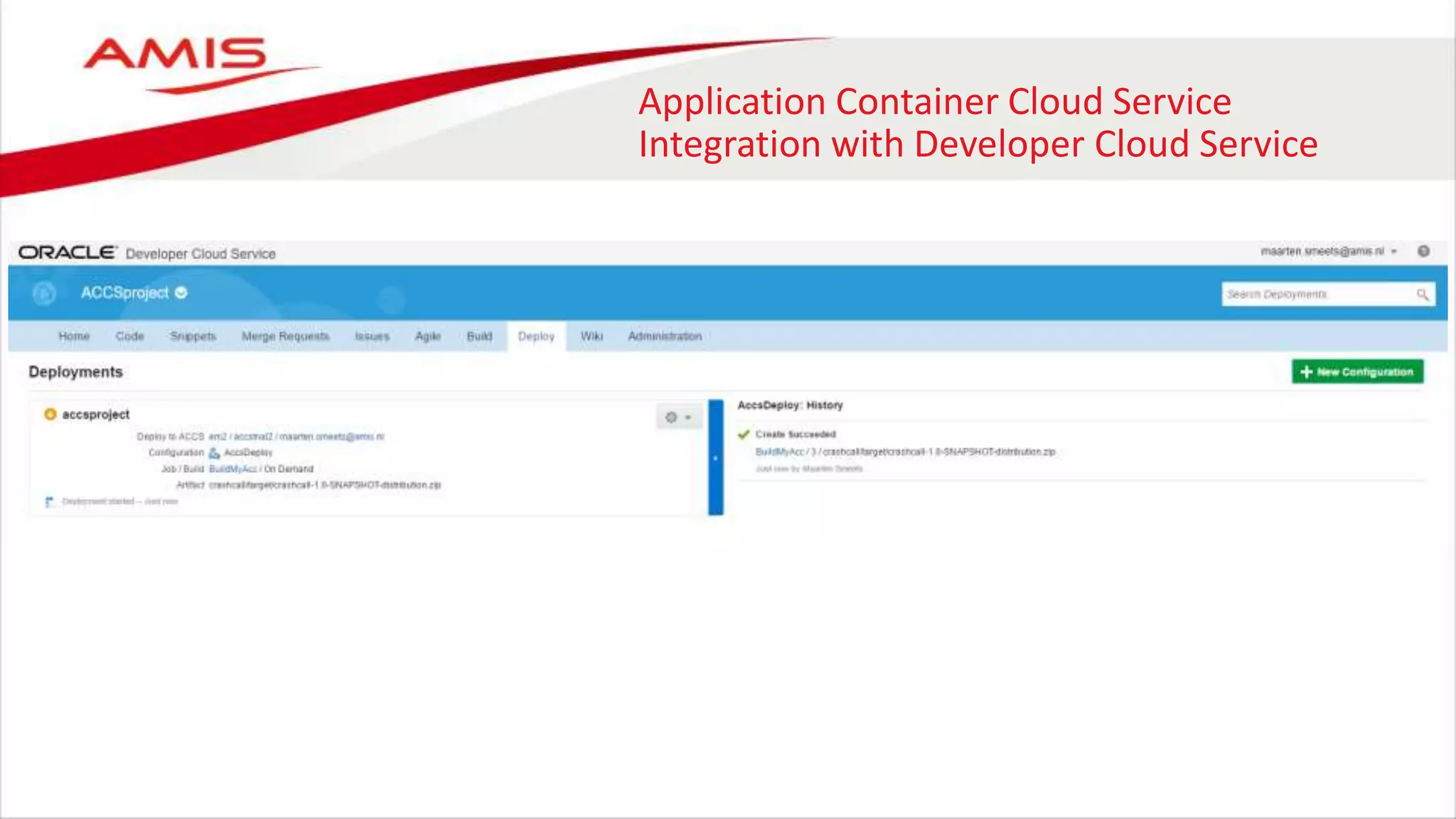Click the AccsDeploy: History heading

pos(790,405)
